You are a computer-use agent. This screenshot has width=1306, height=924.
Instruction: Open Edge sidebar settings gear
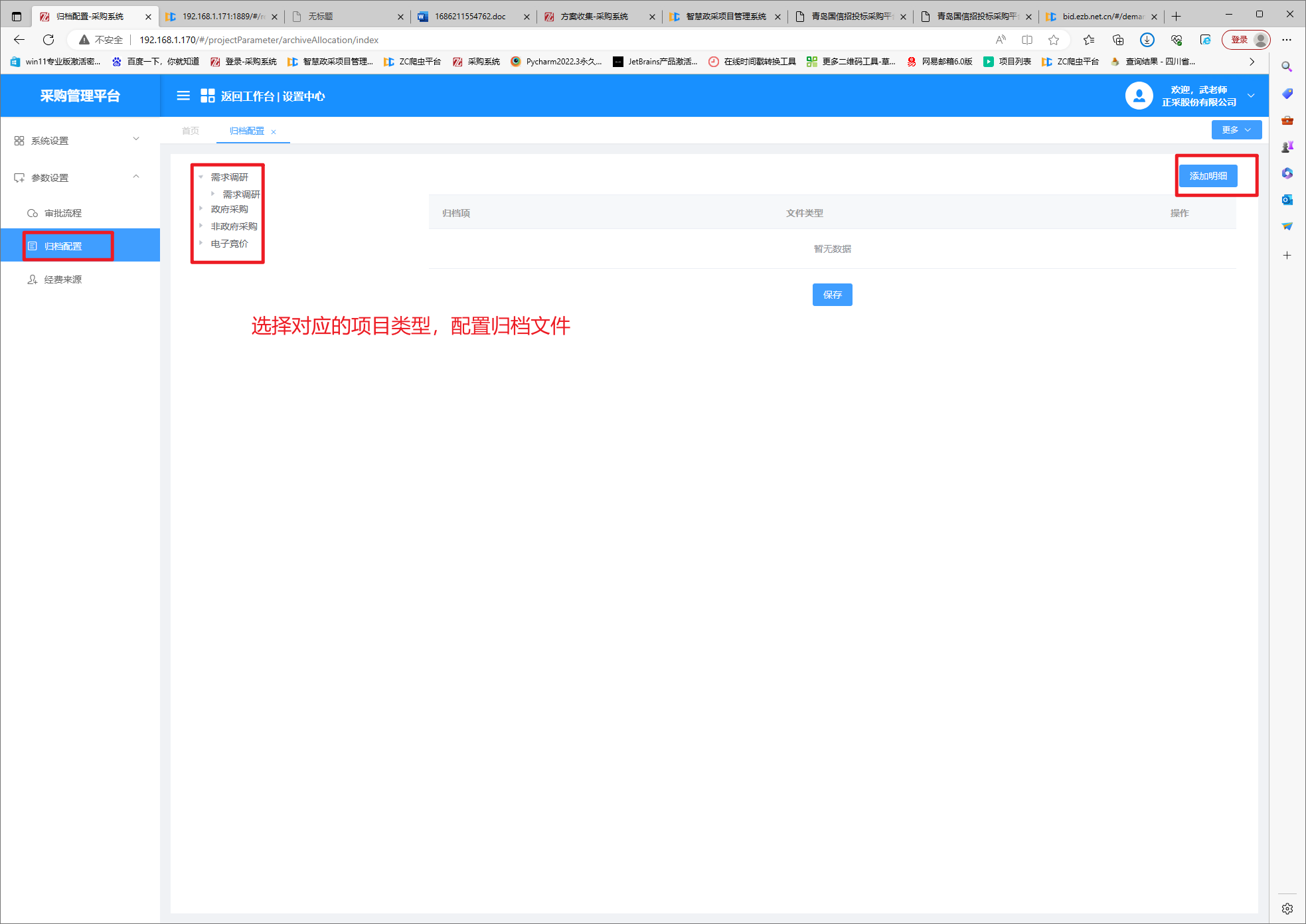[1287, 909]
